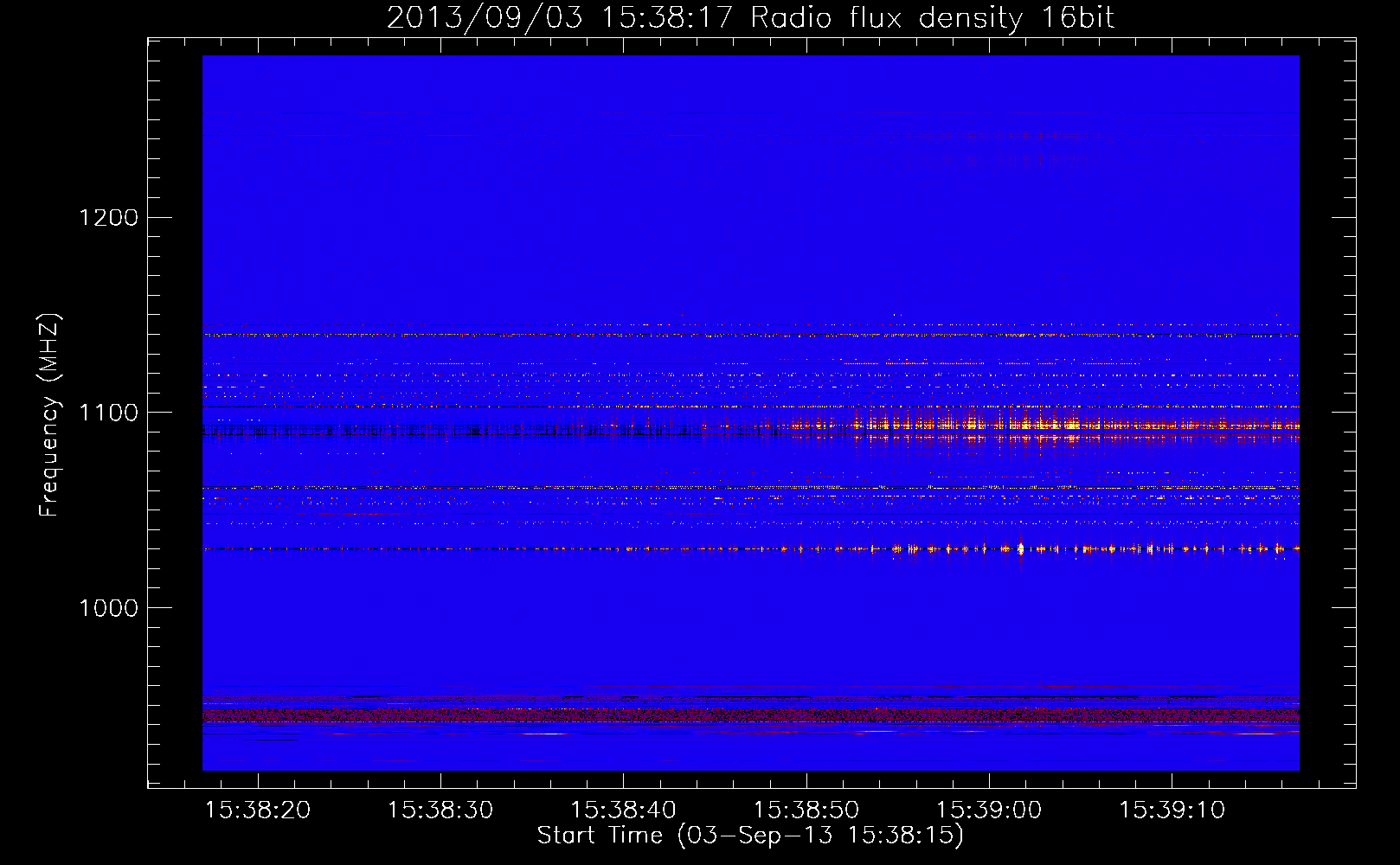Click the "15:39:00" time tick label
1400x865 pixels.
989,811
